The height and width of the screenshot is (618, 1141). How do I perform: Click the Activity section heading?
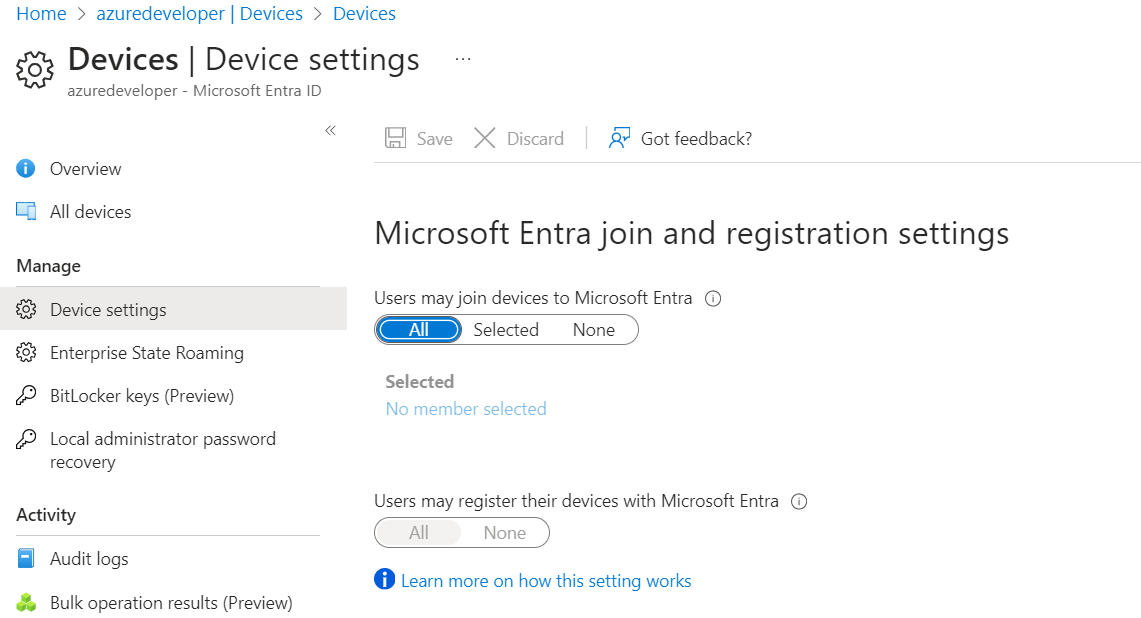tap(46, 515)
